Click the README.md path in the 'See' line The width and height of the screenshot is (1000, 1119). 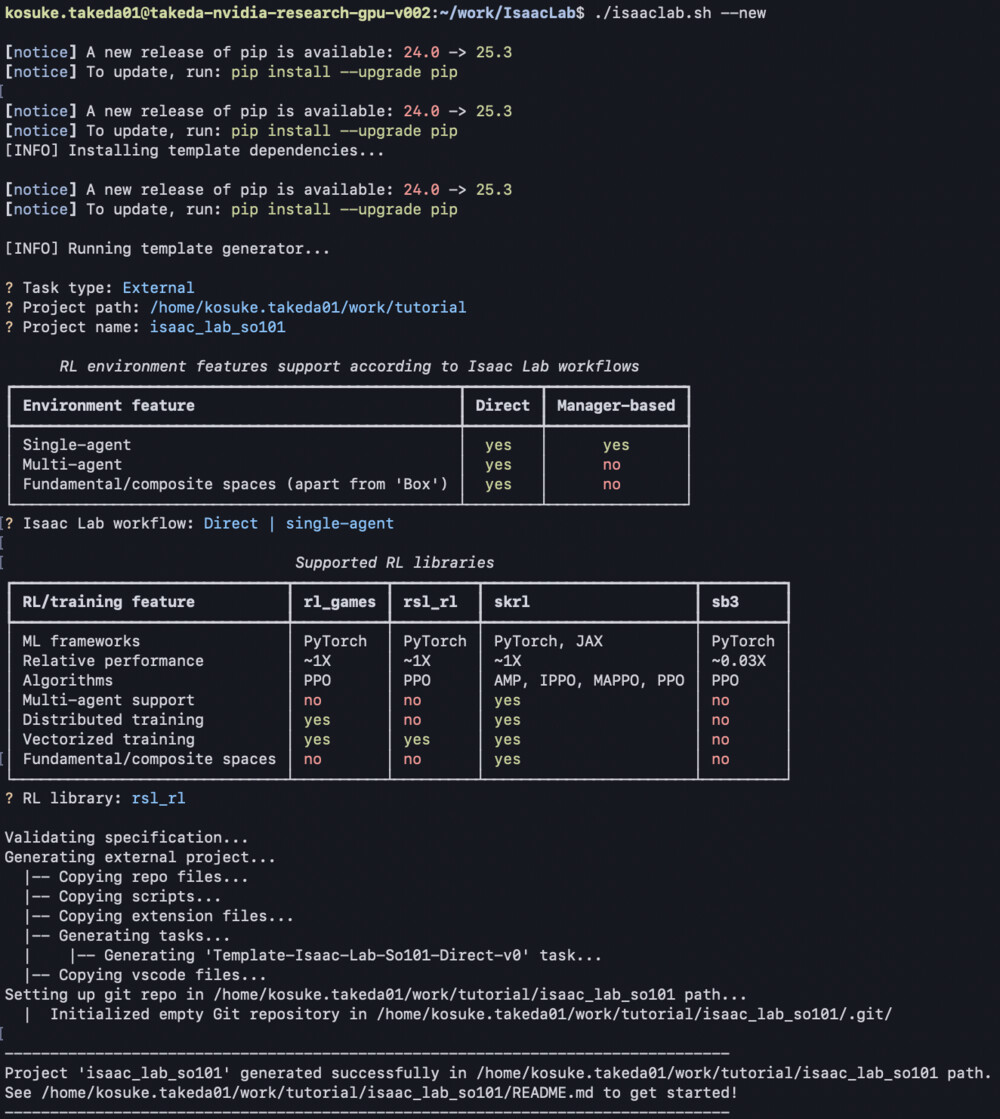click(x=317, y=1093)
